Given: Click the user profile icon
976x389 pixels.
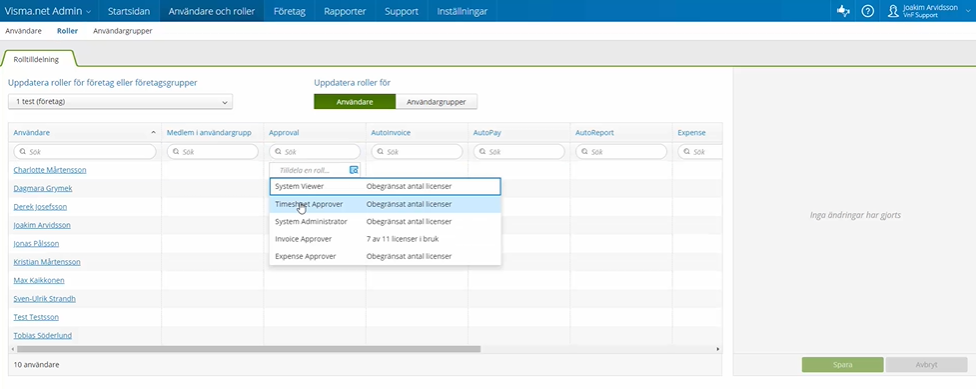Looking at the screenshot, I should point(893,11).
